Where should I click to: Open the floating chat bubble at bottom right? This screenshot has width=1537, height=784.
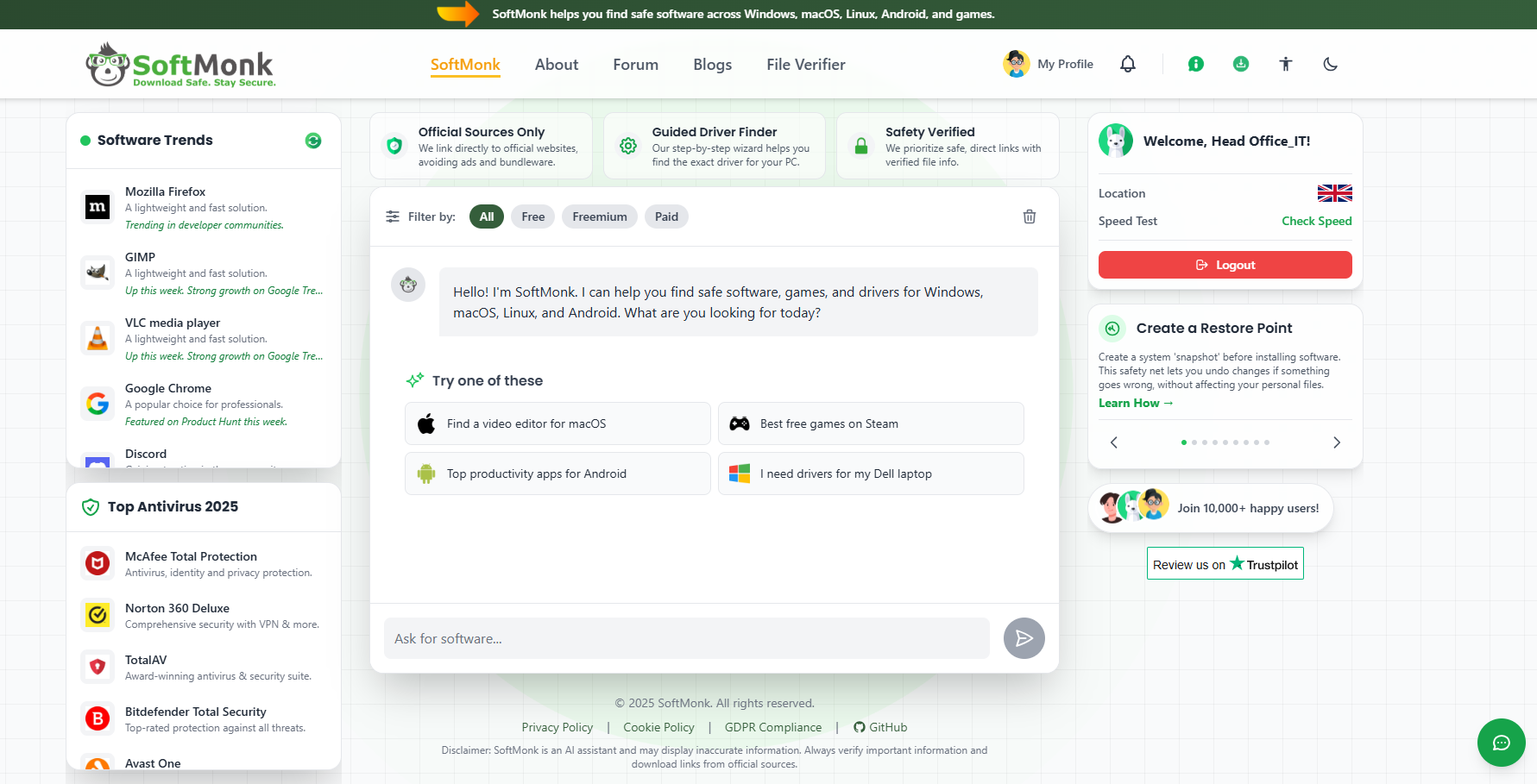coord(1501,743)
